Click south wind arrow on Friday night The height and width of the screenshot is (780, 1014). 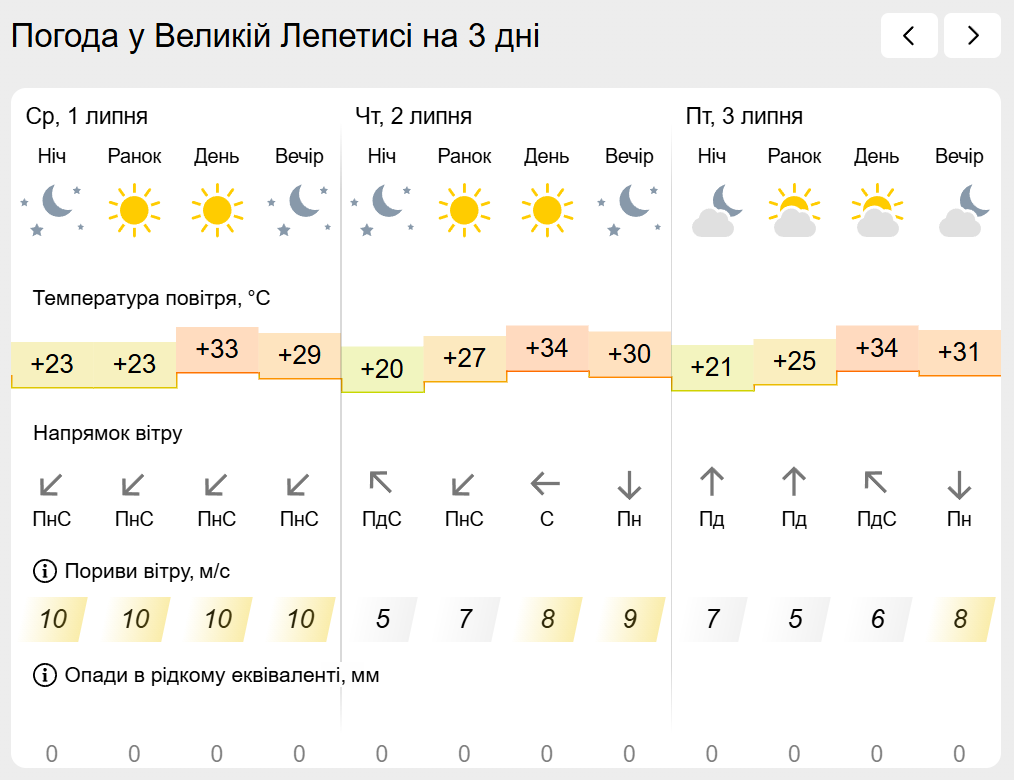712,482
